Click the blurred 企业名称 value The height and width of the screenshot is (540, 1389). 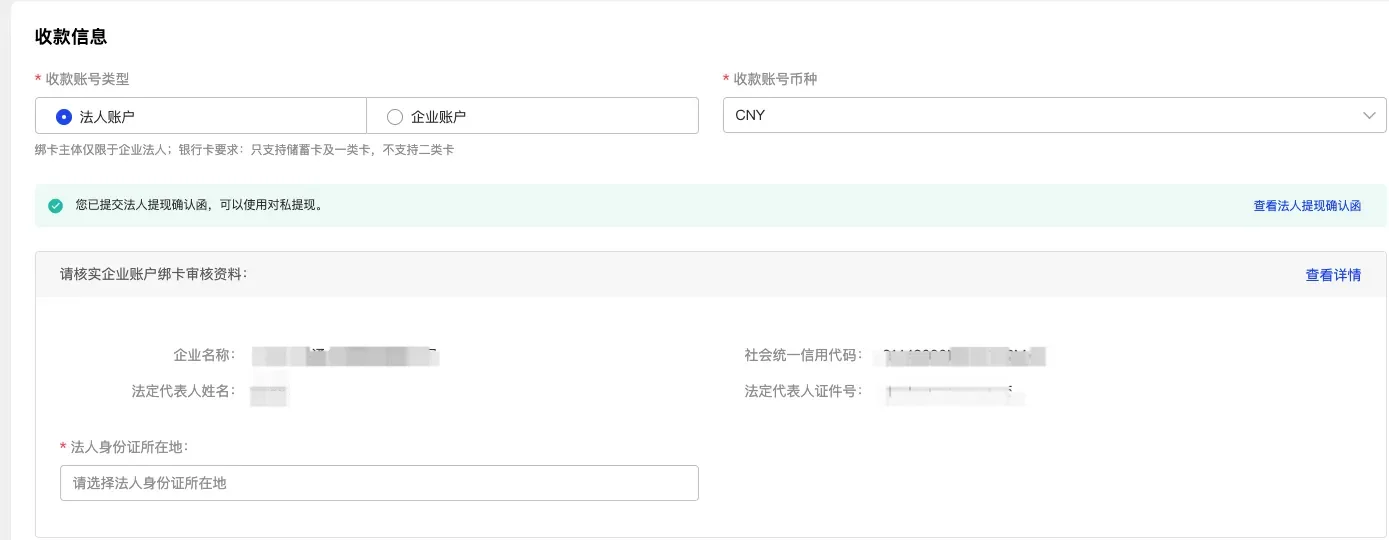(x=345, y=355)
